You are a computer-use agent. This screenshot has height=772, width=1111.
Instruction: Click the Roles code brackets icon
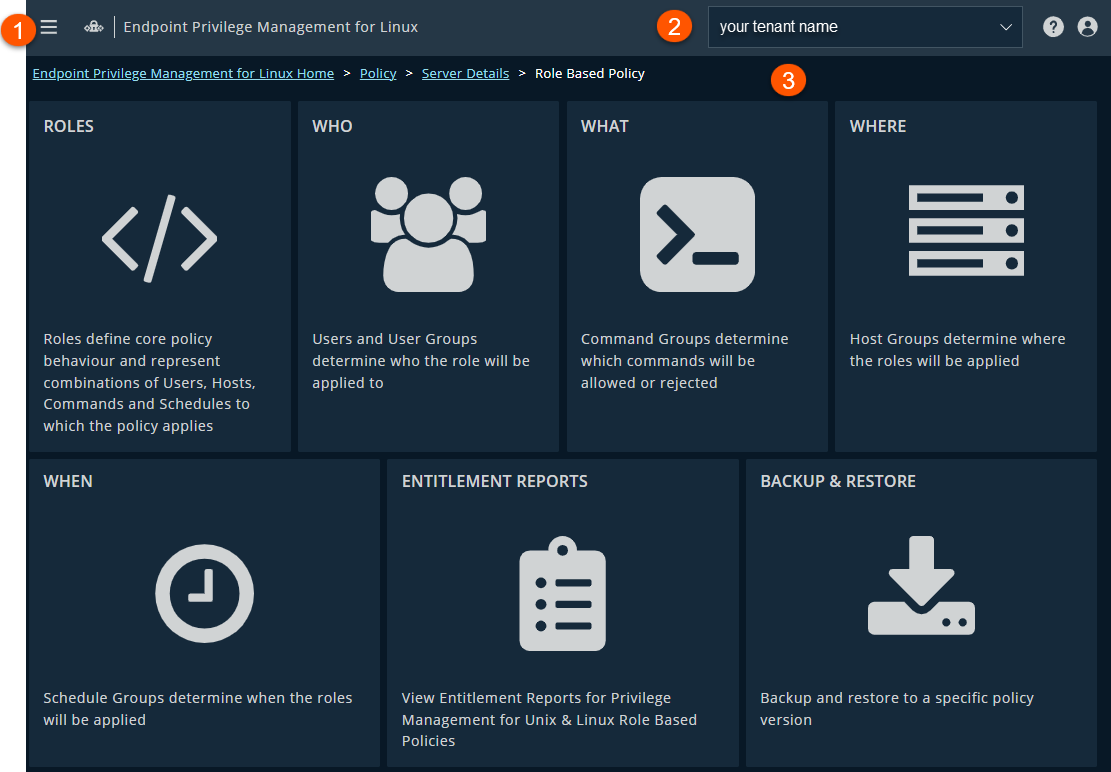coord(159,239)
